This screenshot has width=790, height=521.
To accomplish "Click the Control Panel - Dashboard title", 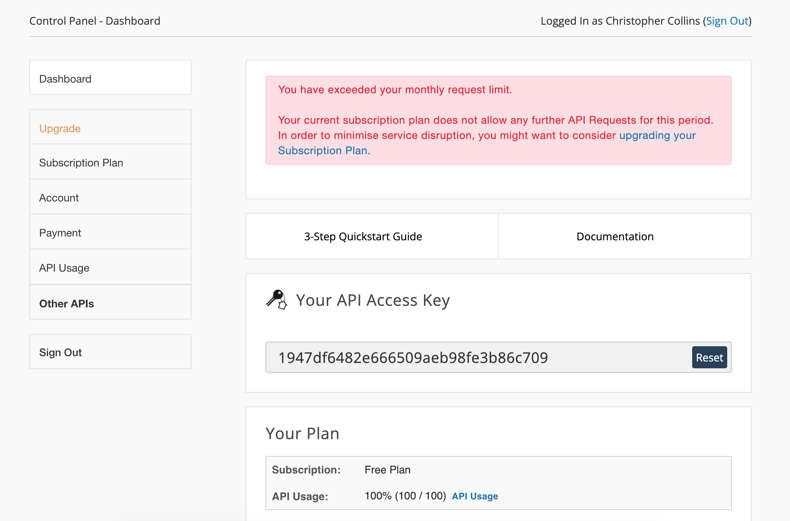I will 95,21.
